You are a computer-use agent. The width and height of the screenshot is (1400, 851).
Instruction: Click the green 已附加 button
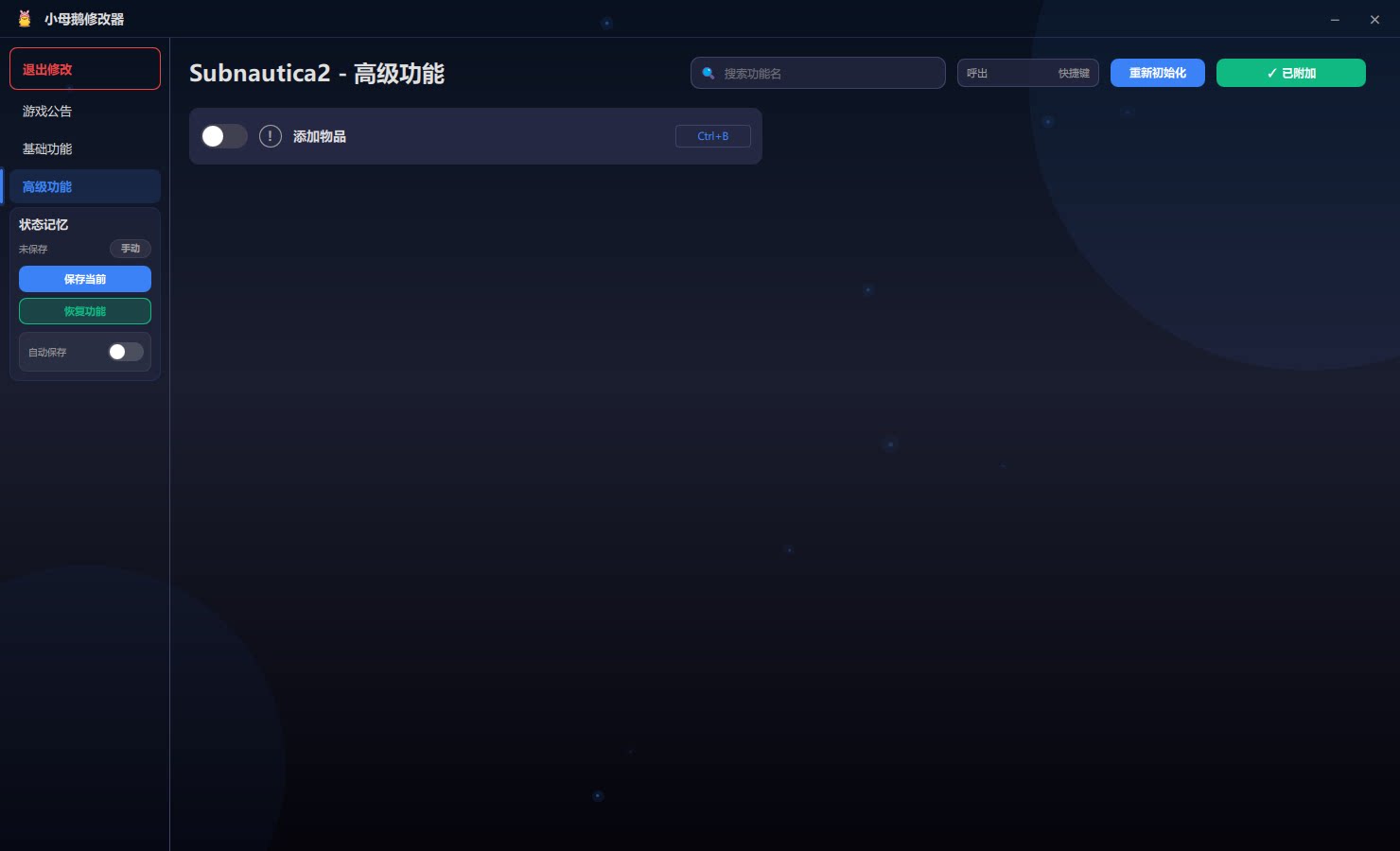[x=1291, y=73]
